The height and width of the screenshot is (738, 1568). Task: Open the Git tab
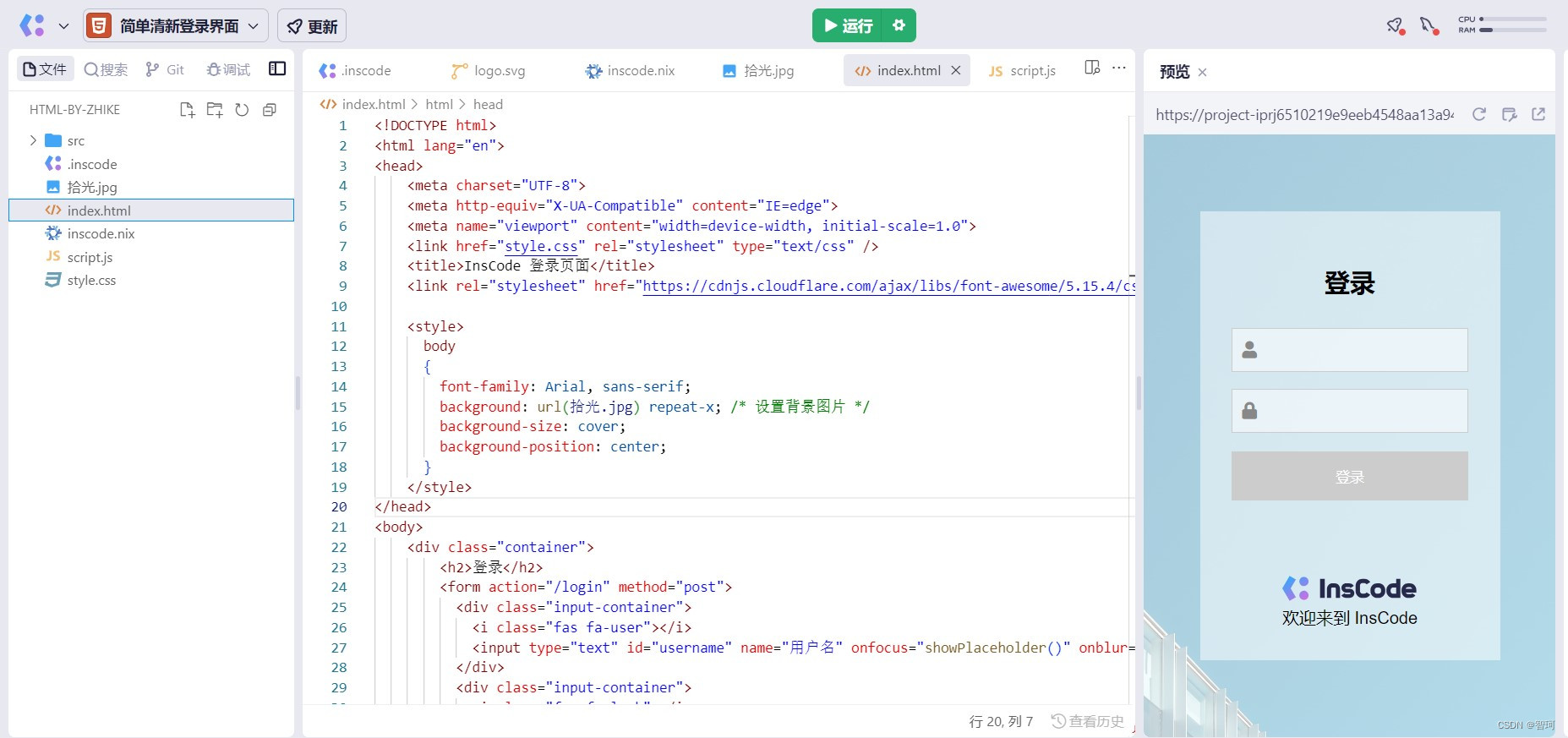(x=165, y=69)
